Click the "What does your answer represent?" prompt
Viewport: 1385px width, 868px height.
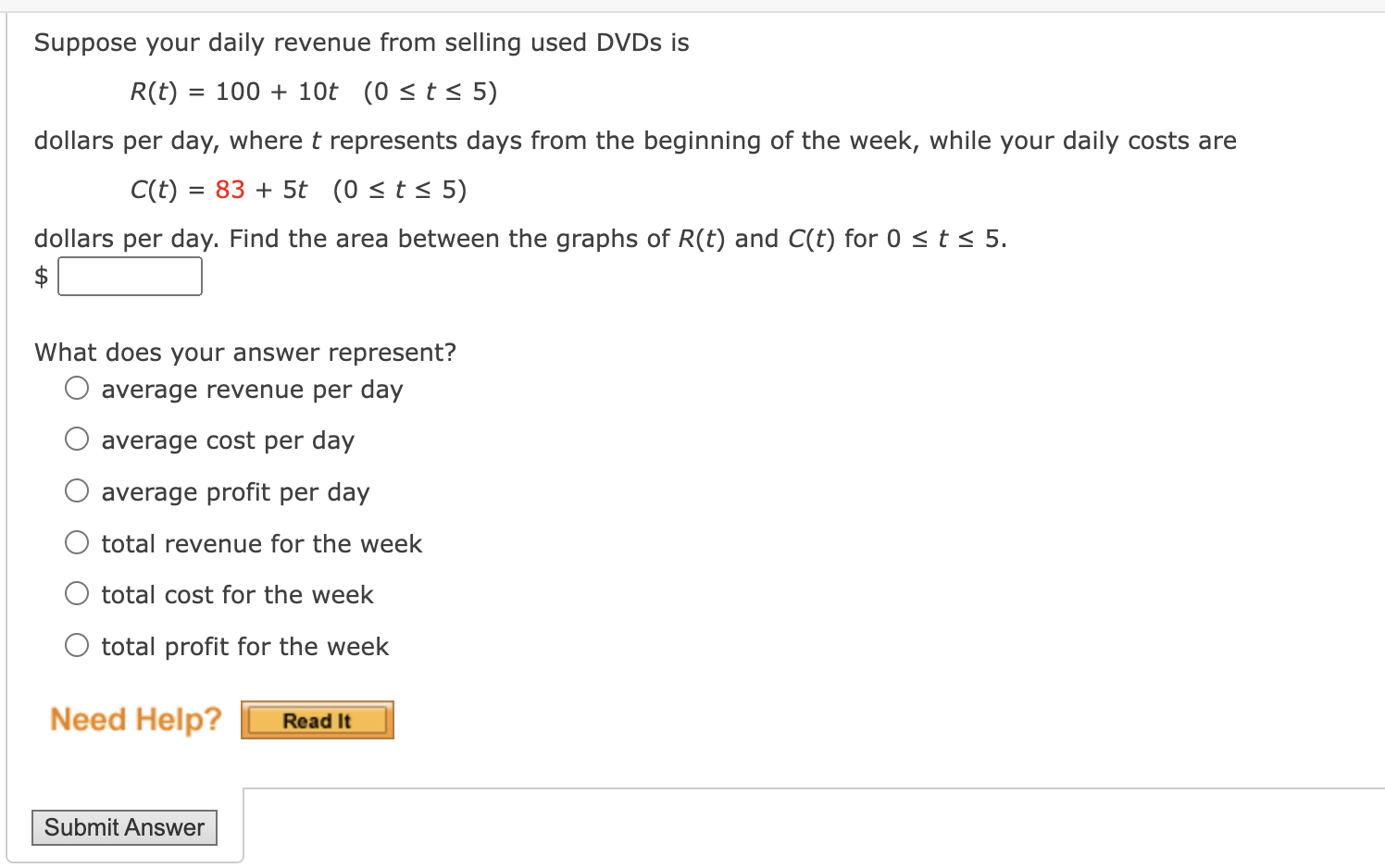[244, 352]
